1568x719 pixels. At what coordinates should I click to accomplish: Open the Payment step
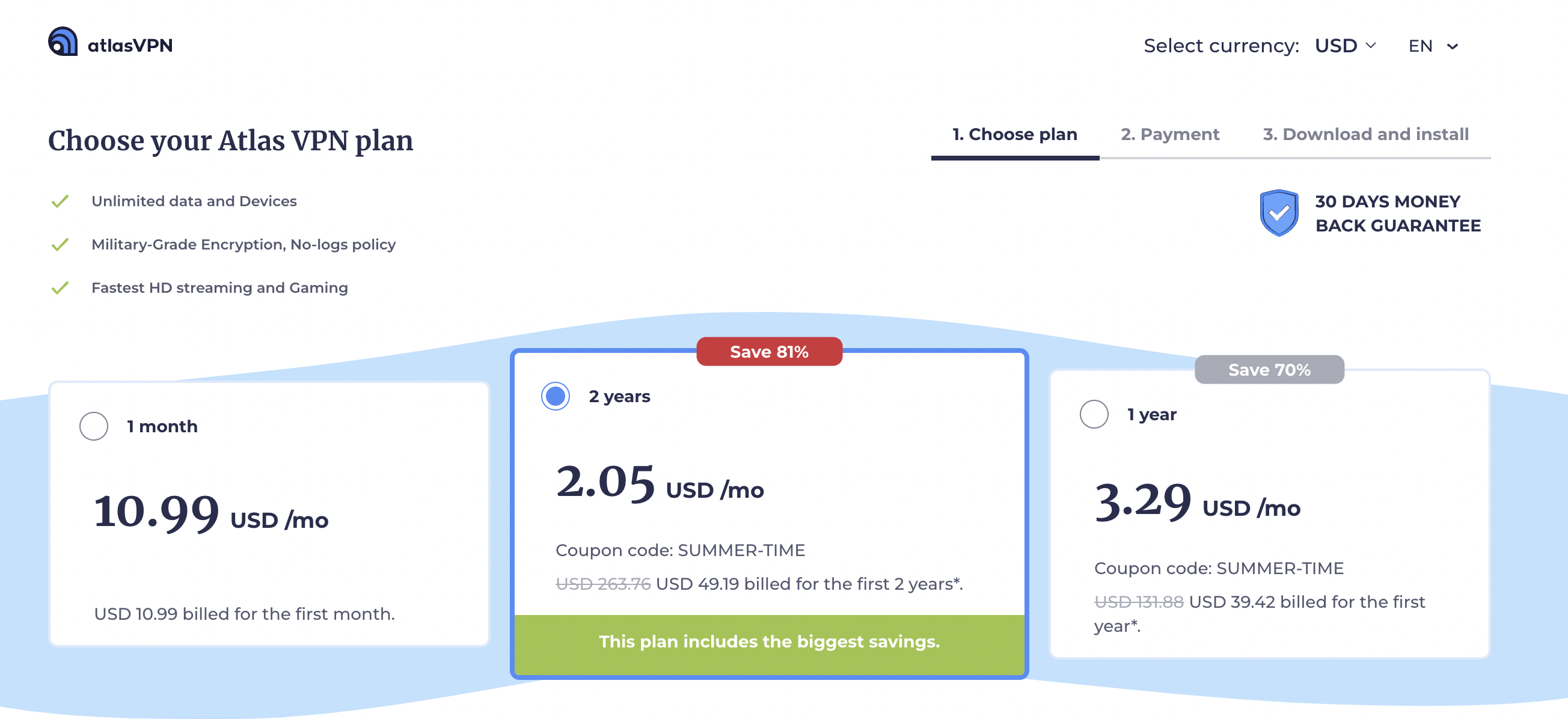pos(1170,134)
